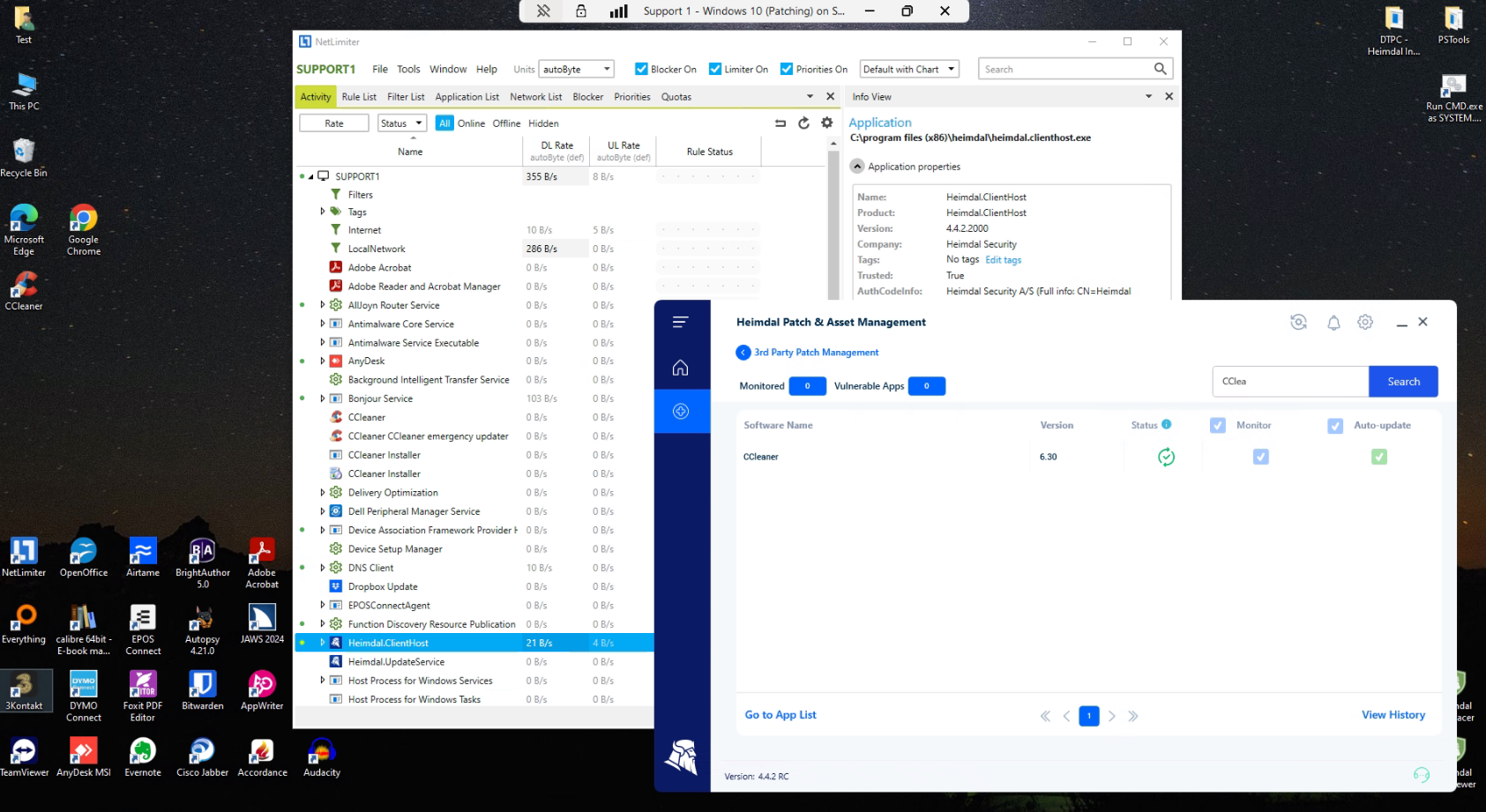Open CCleaner desktop shortcut
Screen dimensions: 1486x812
click(x=24, y=291)
